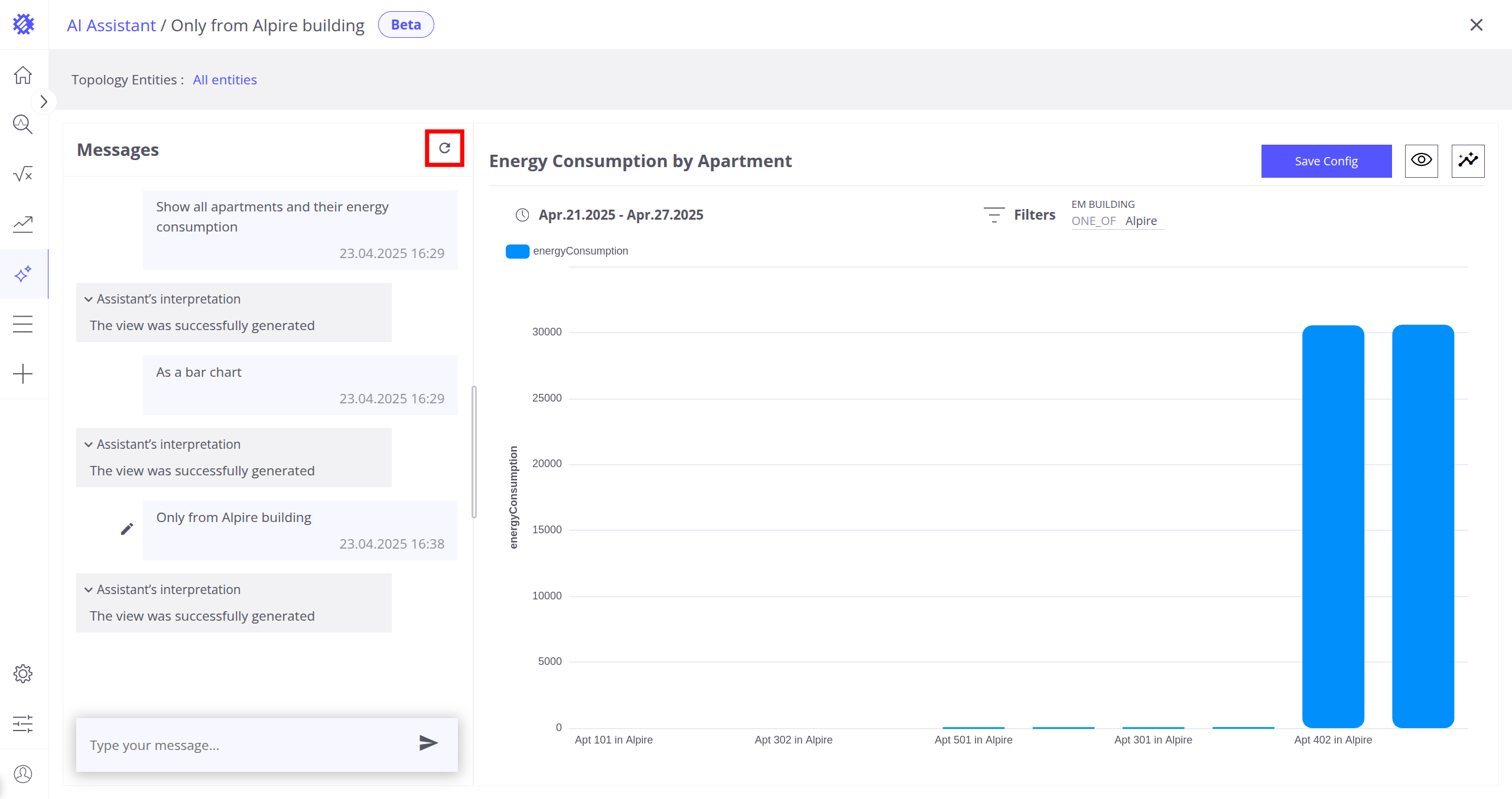
Task: Click the pencil edit message icon
Action: coord(126,529)
